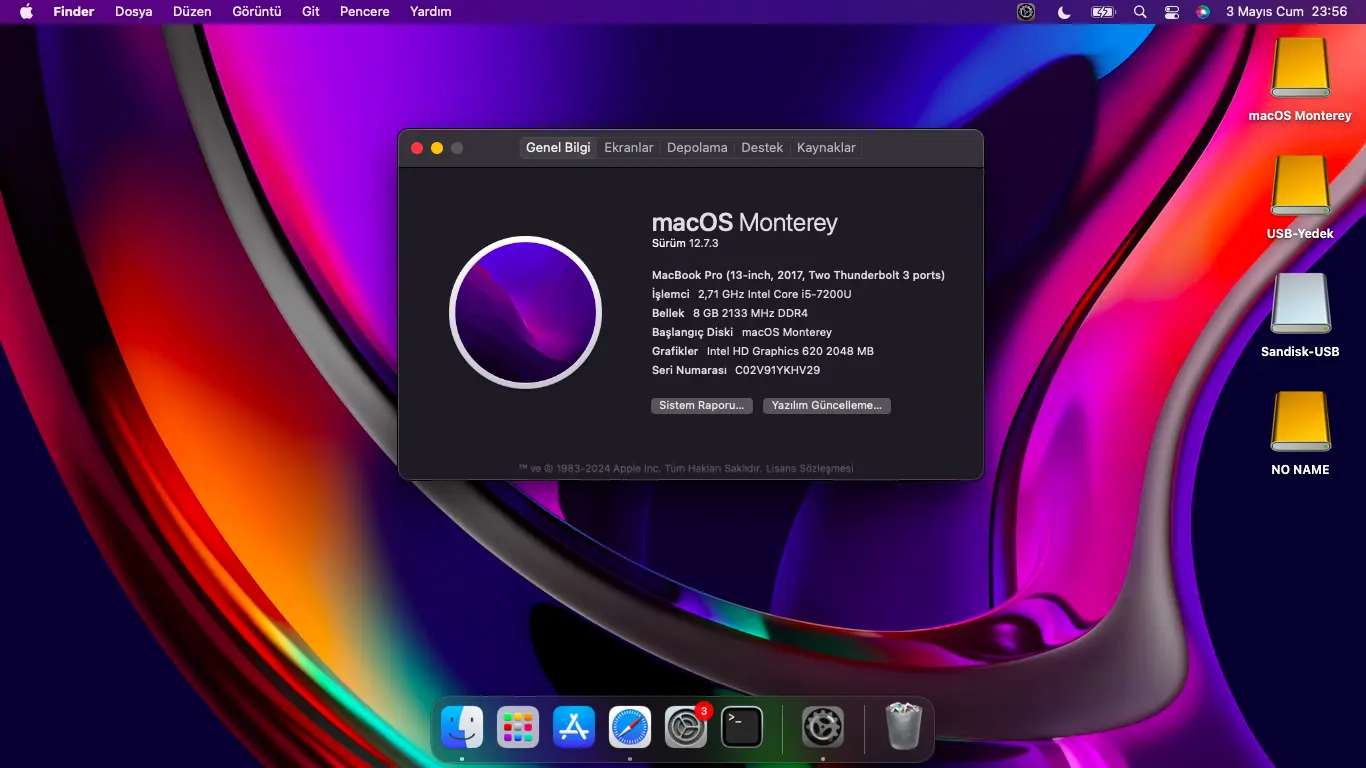Click the serial number C02V91YKHV29
Screen dimensions: 1366x768
(778, 370)
